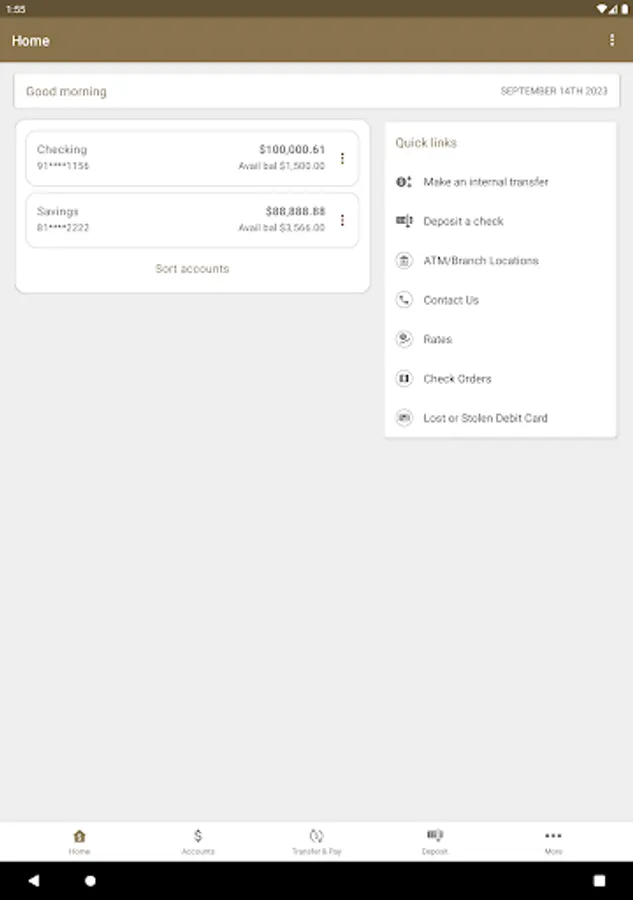Open Make an internal transfer link
This screenshot has height=900, width=633.
click(x=486, y=182)
